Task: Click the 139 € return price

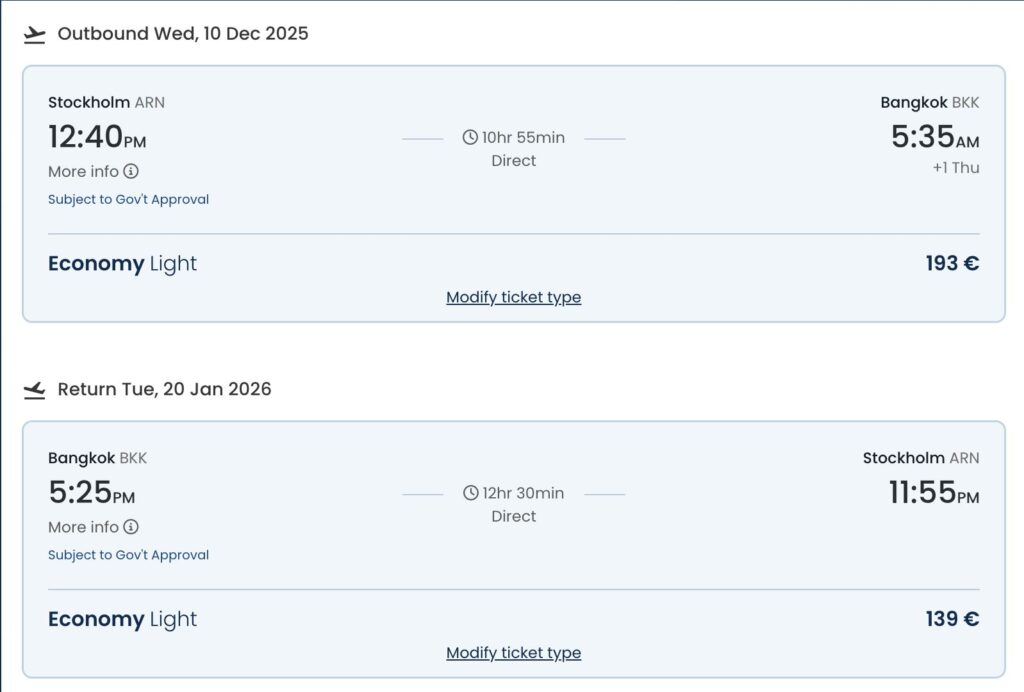Action: point(951,620)
